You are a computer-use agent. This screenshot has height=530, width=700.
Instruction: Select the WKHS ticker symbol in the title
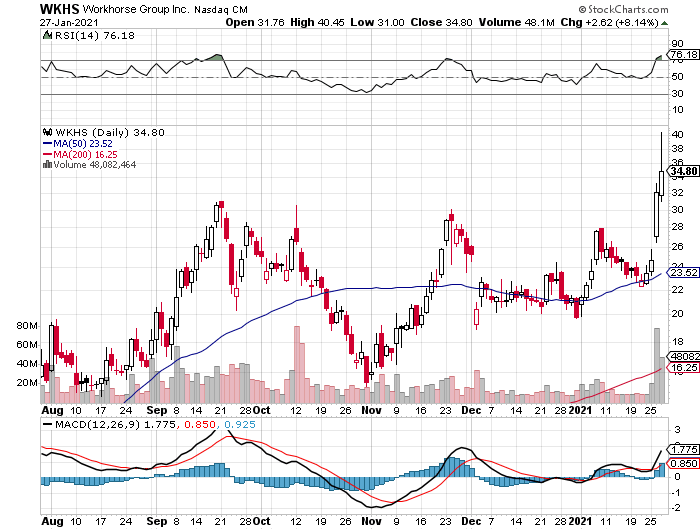(59, 9)
